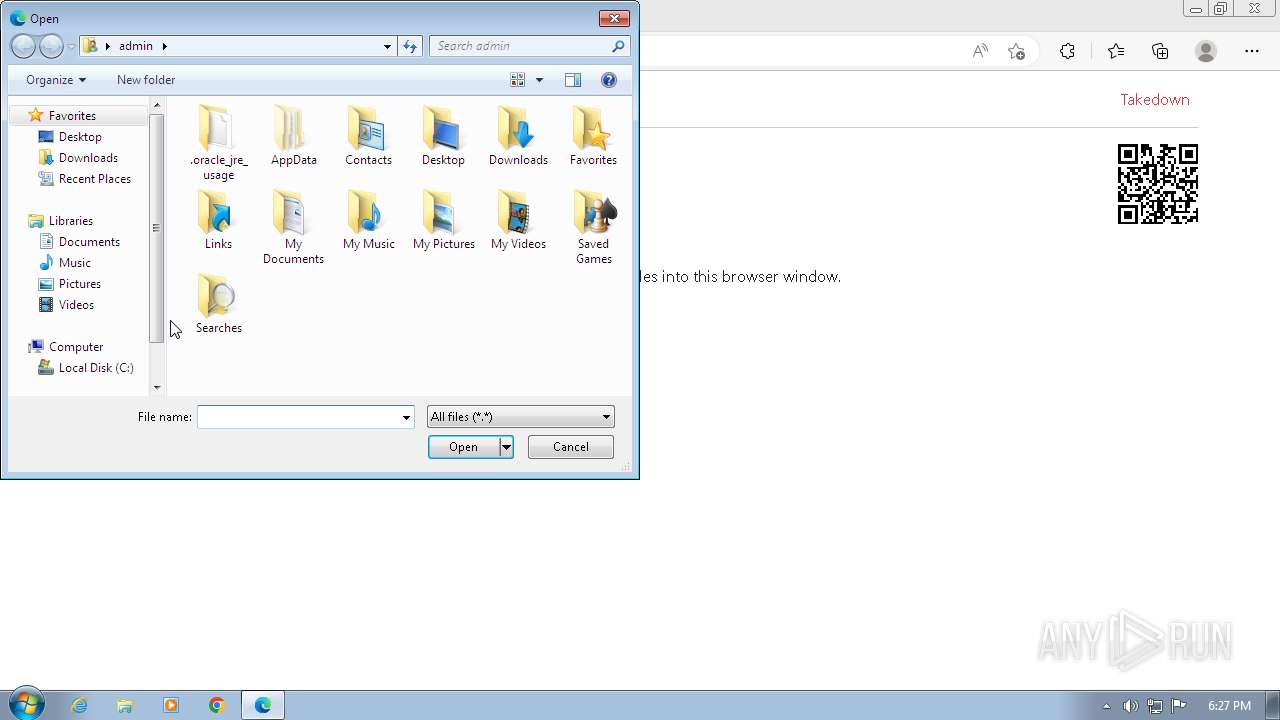1280x720 pixels.
Task: Open the Windows Start menu
Action: (x=25, y=705)
